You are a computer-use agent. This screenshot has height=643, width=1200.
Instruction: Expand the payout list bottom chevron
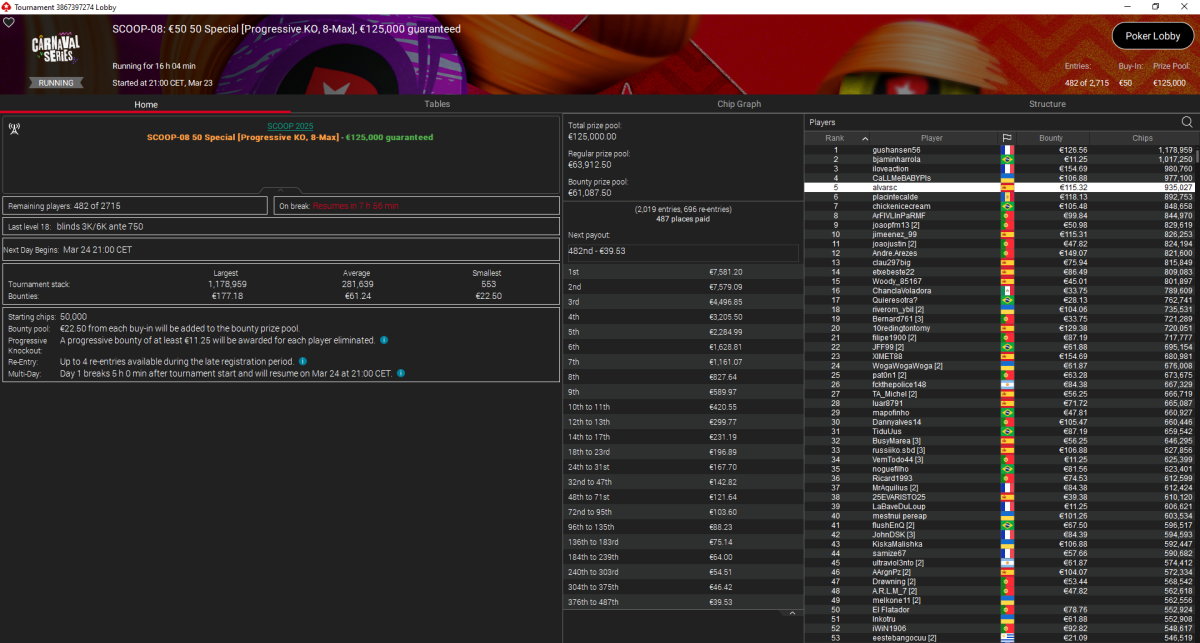click(x=790, y=612)
